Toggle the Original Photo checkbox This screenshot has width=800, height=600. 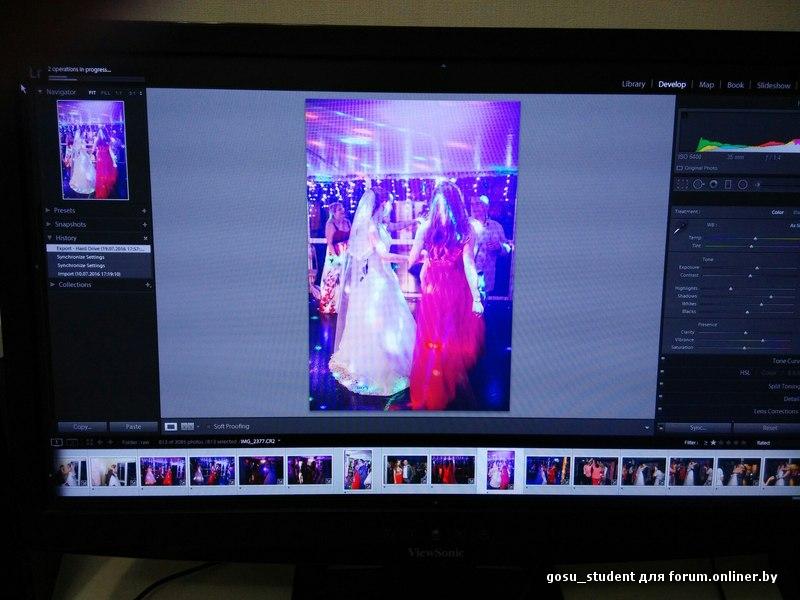pos(680,168)
